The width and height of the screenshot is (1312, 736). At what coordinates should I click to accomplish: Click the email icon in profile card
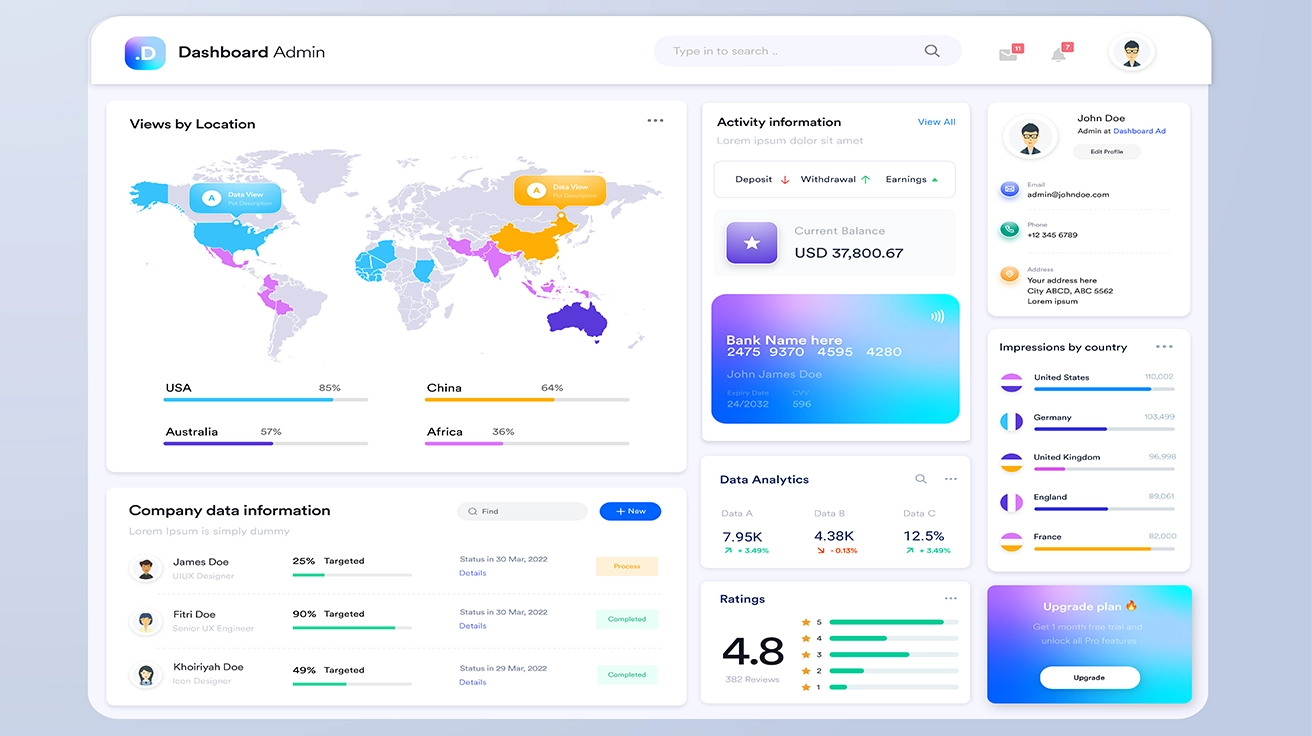[1010, 188]
